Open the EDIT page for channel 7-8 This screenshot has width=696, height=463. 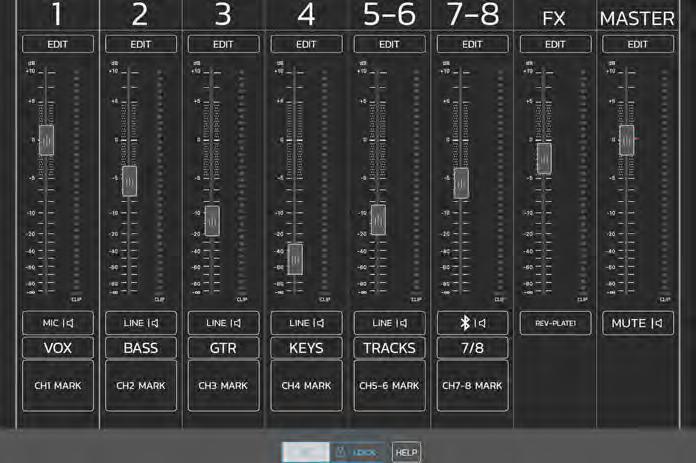(x=472, y=44)
